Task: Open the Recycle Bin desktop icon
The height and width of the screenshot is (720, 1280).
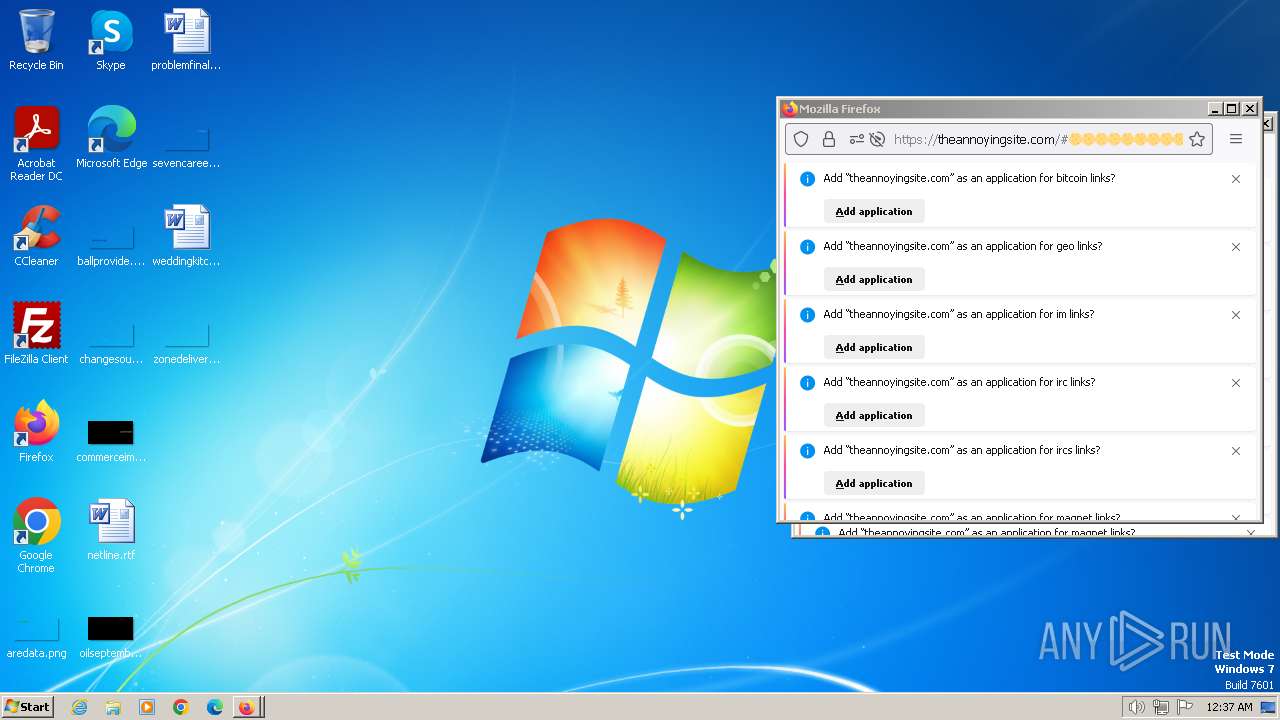Action: [36, 40]
